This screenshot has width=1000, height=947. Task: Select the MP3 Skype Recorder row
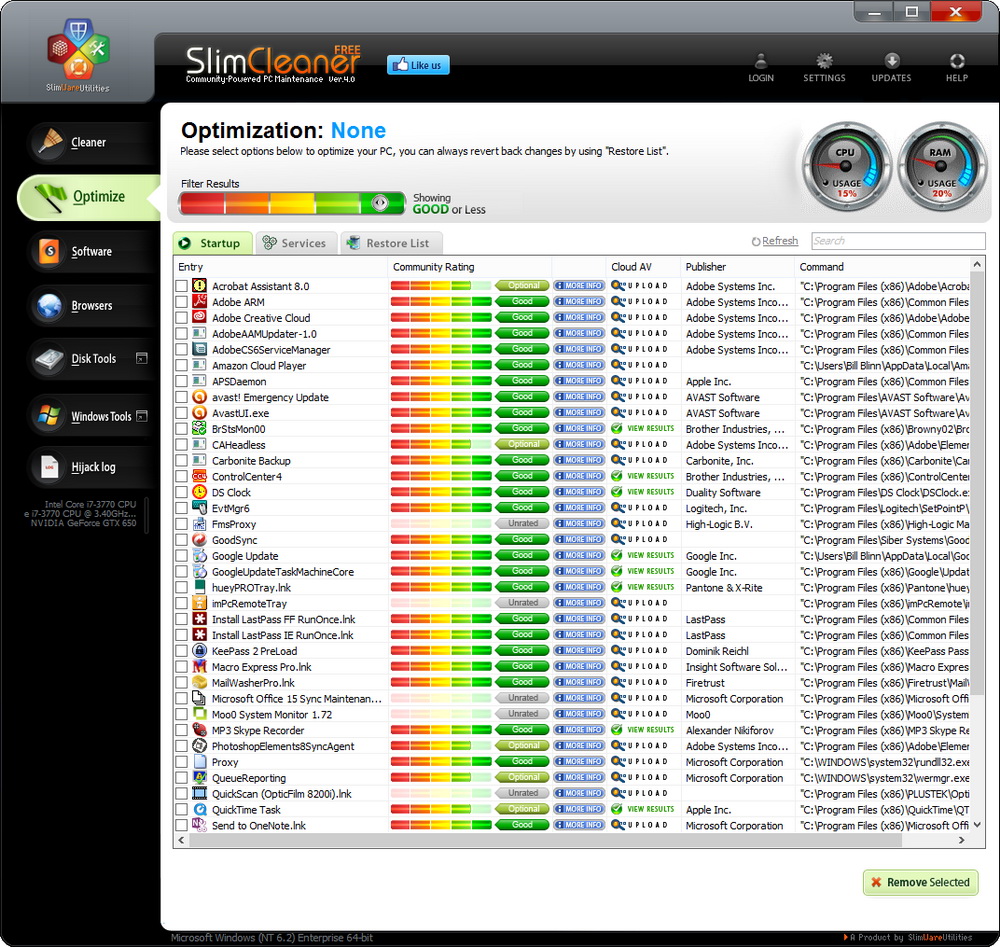pyautogui.click(x=571, y=730)
